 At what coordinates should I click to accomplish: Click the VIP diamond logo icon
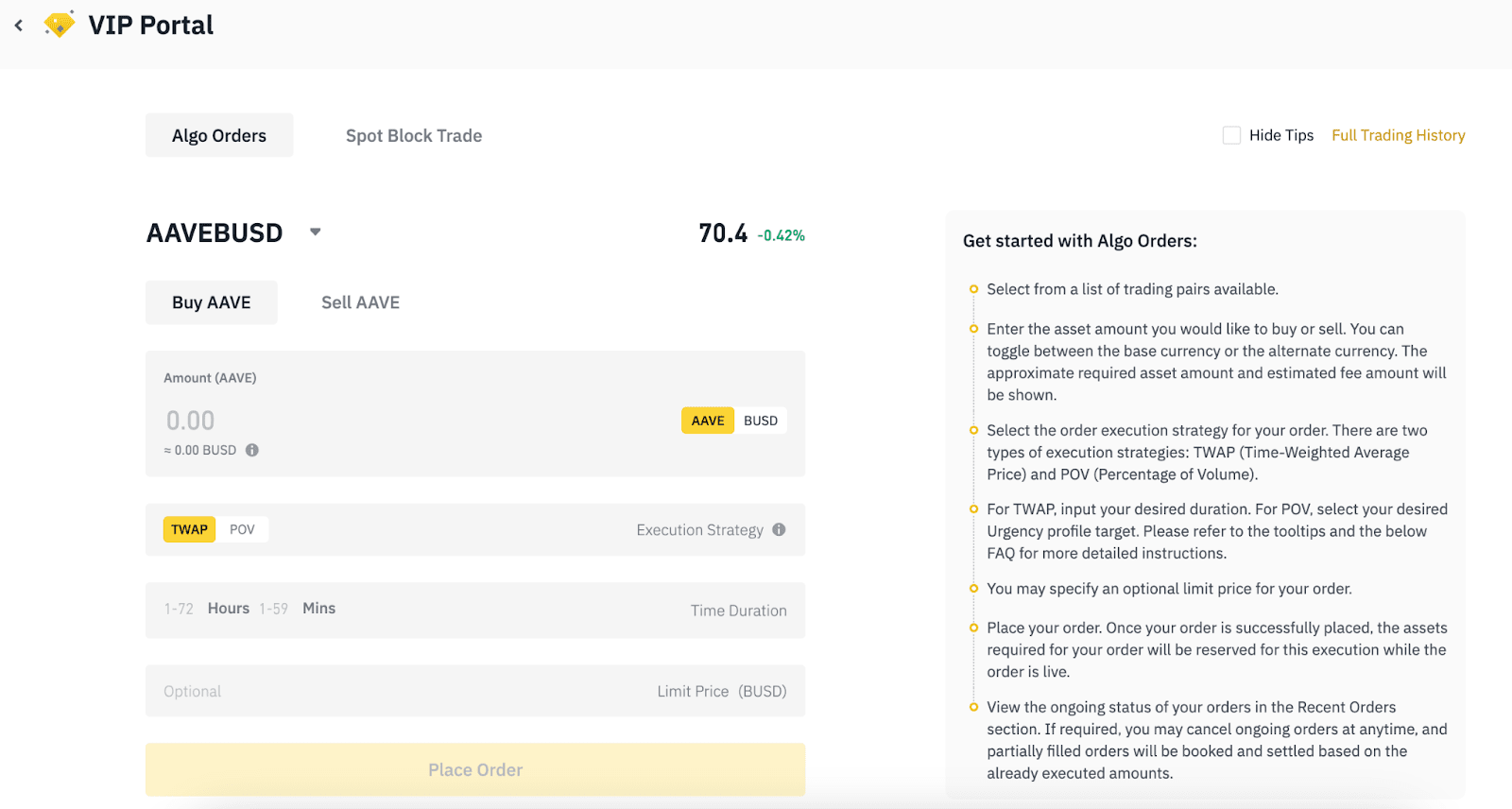click(x=60, y=25)
